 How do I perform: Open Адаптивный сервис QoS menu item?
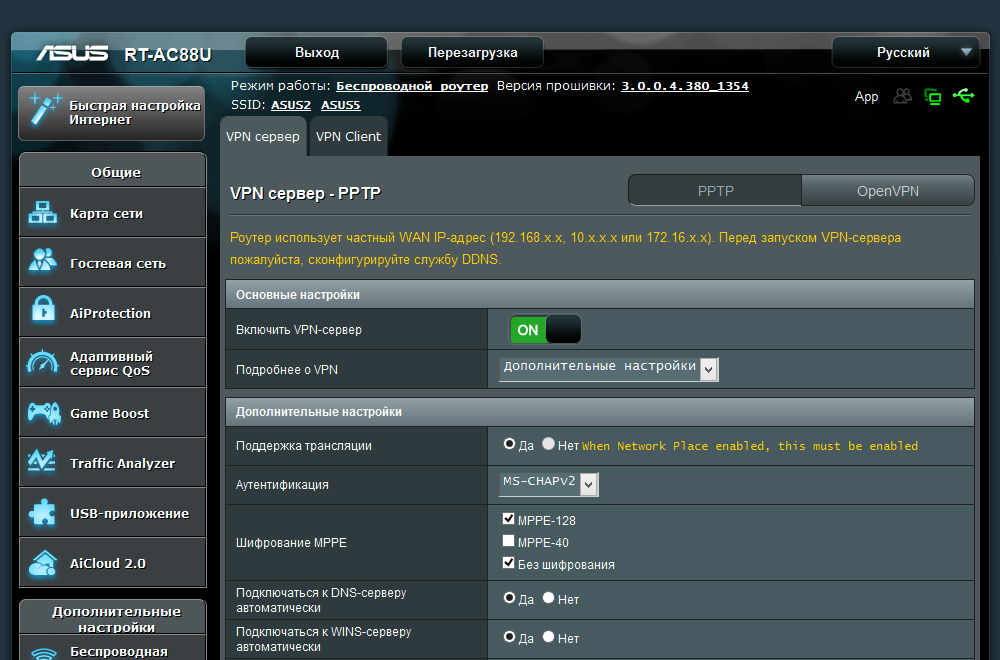click(113, 362)
